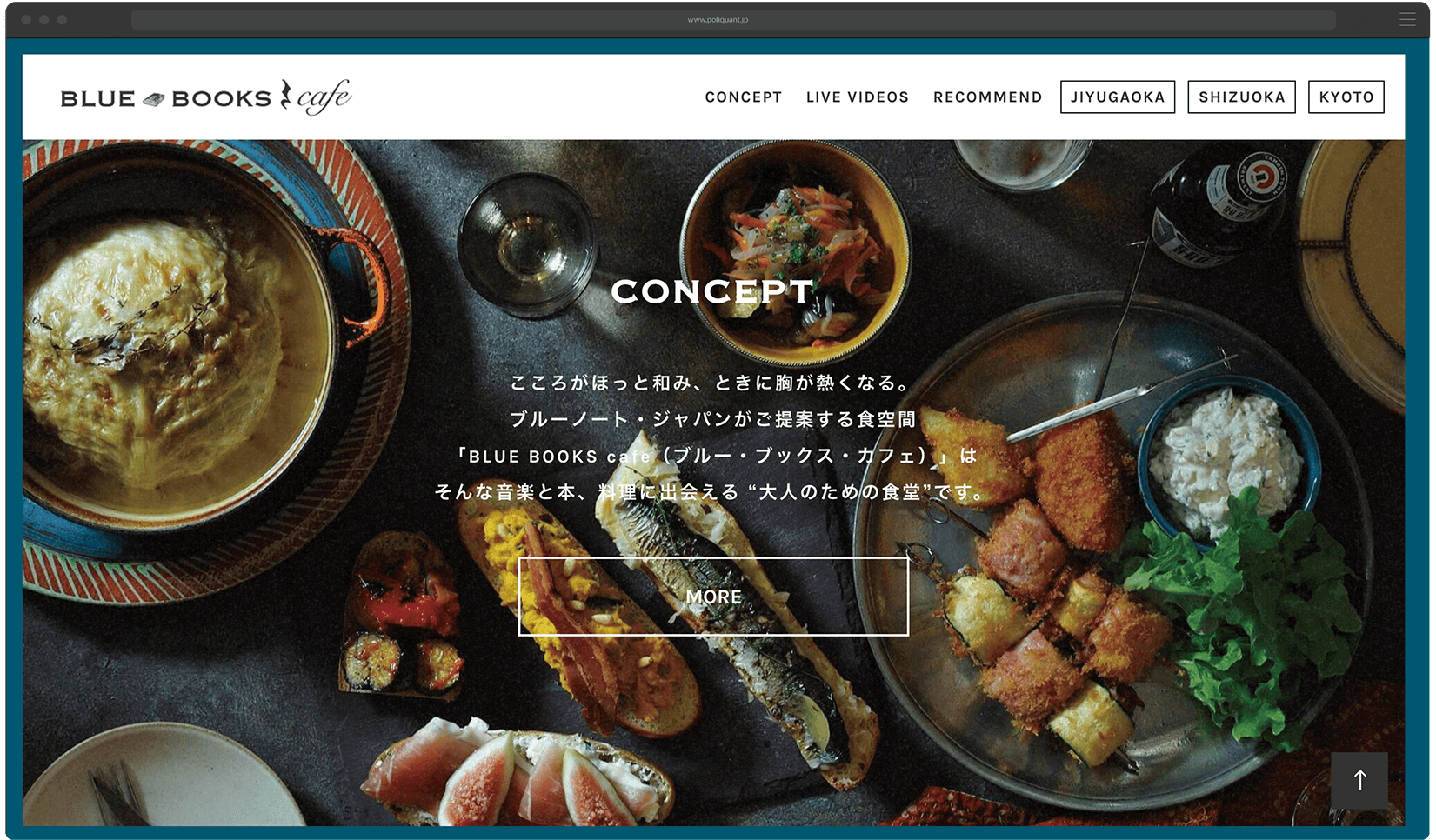Click the scroll-to-top arrow button

(1359, 781)
